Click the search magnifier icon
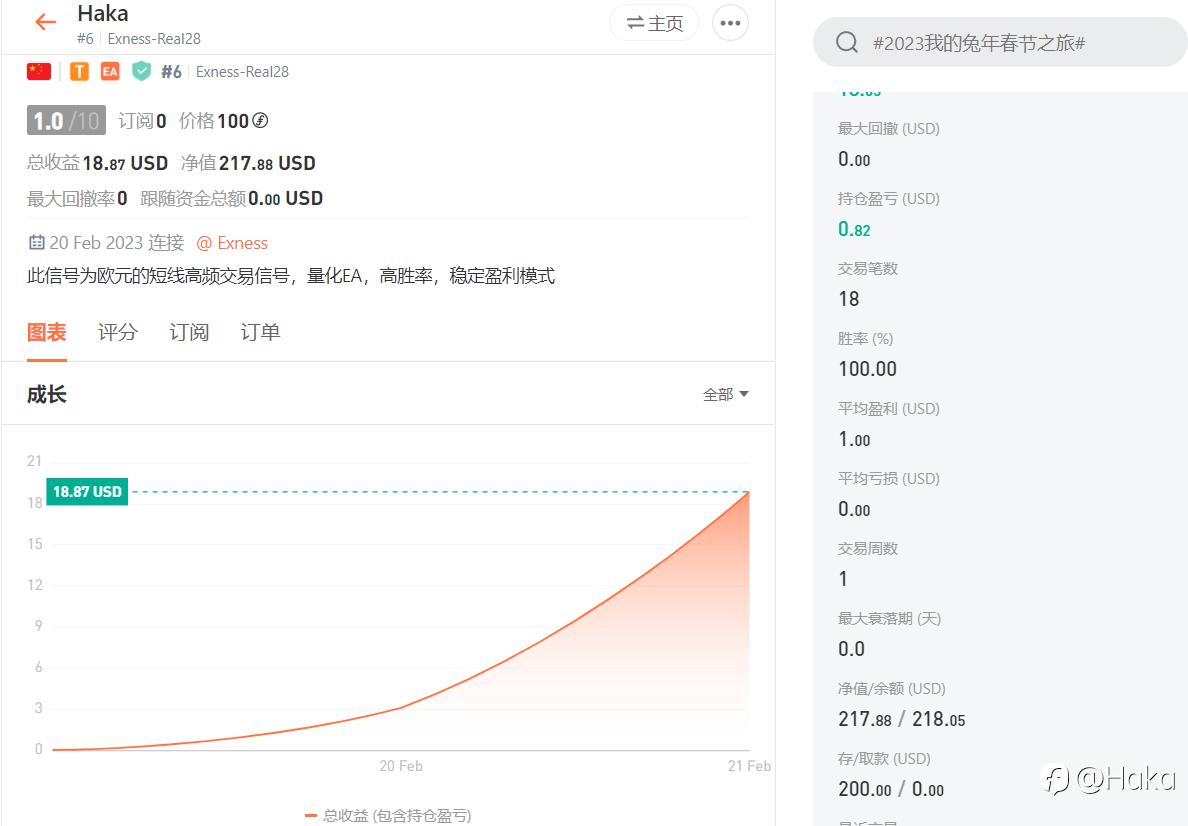The image size is (1188, 826). (847, 42)
